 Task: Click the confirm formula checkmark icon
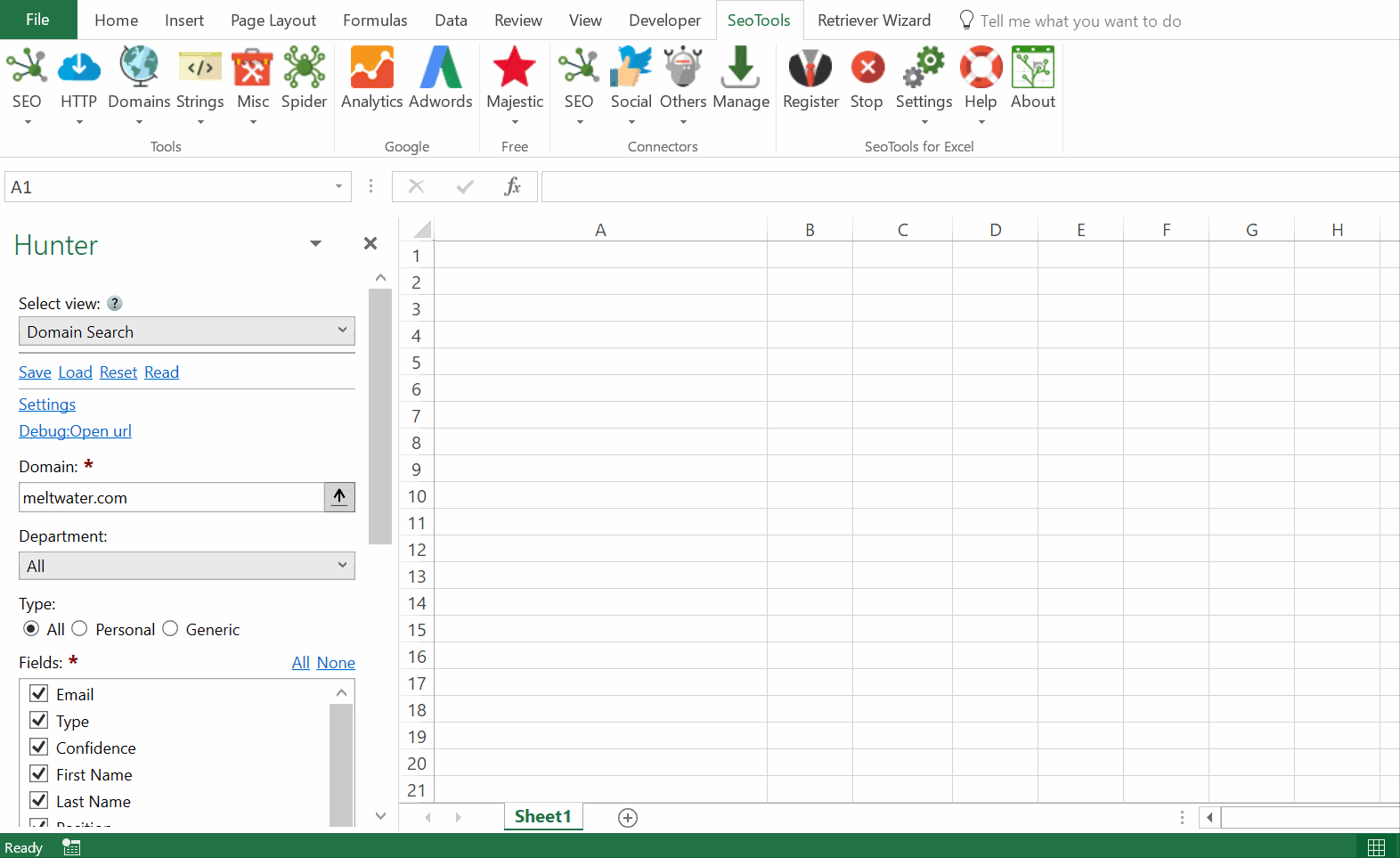click(464, 187)
